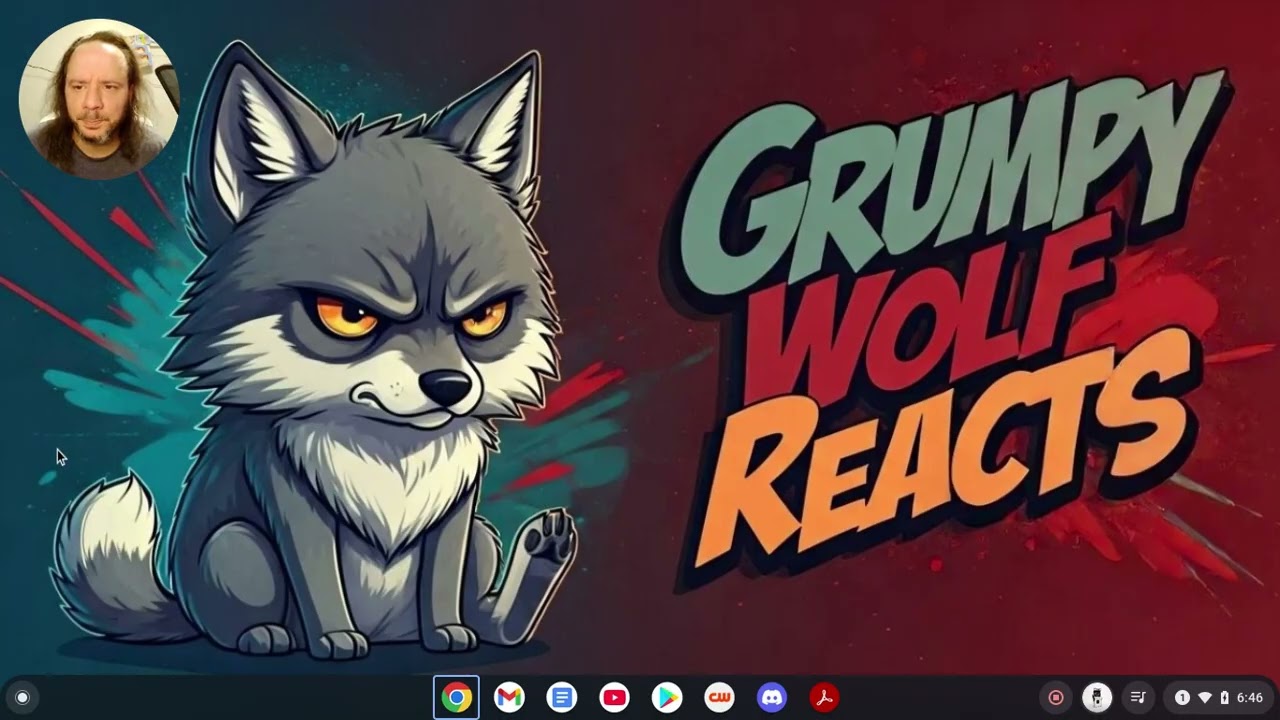
Task: Open the CW app icon
Action: point(719,697)
